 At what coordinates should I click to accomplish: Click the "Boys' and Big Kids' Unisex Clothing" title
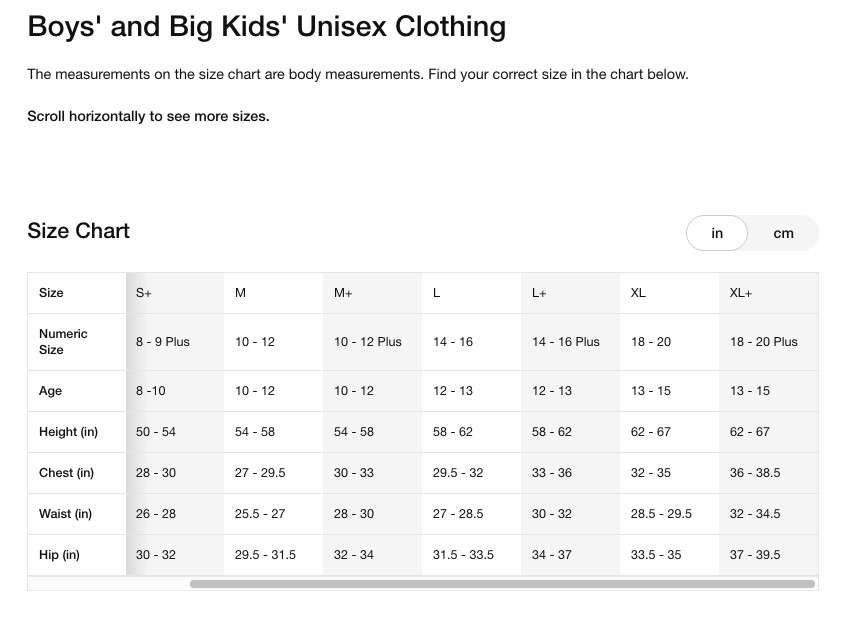(266, 26)
